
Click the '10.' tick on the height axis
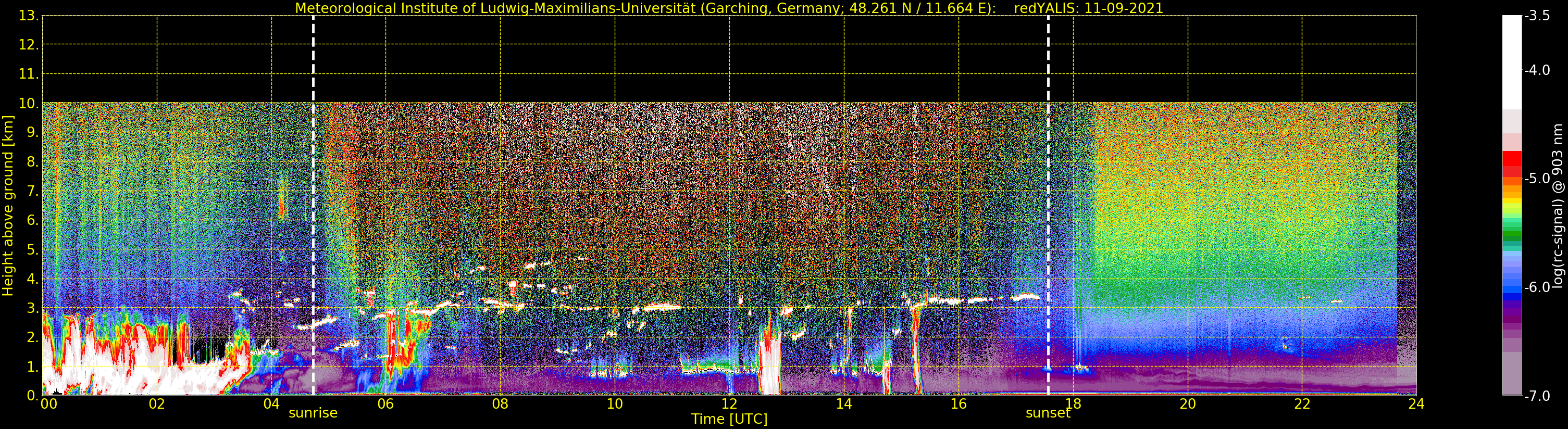pos(29,104)
